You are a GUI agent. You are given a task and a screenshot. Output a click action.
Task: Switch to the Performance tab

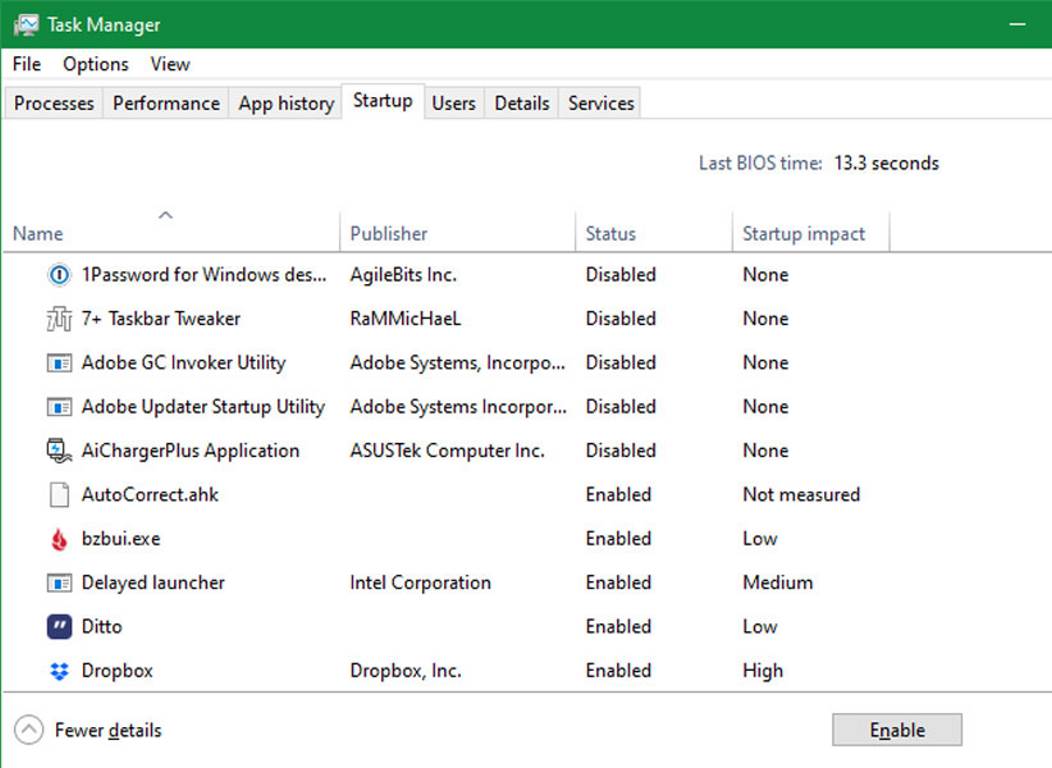point(166,103)
